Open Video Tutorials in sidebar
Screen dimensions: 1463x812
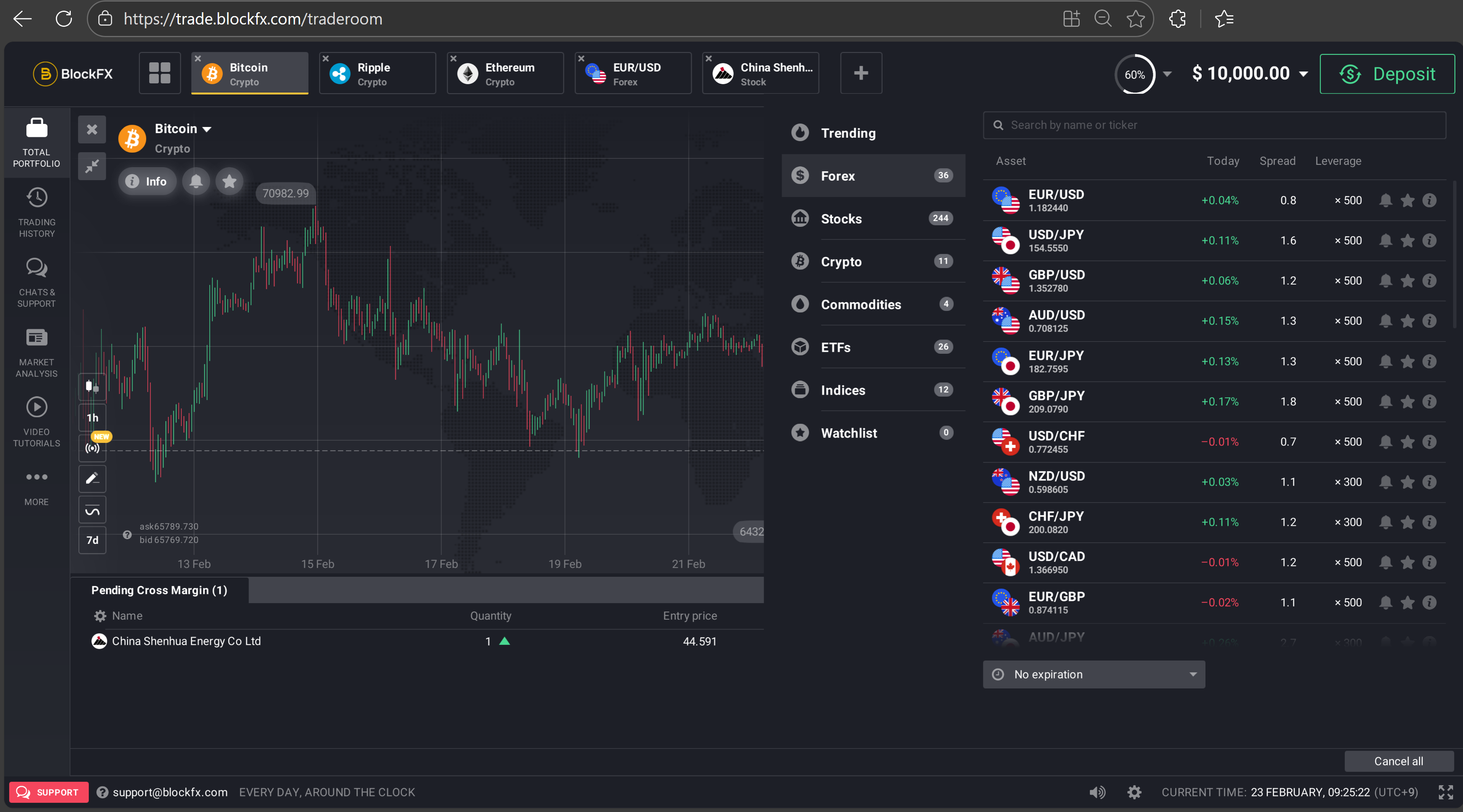(36, 422)
